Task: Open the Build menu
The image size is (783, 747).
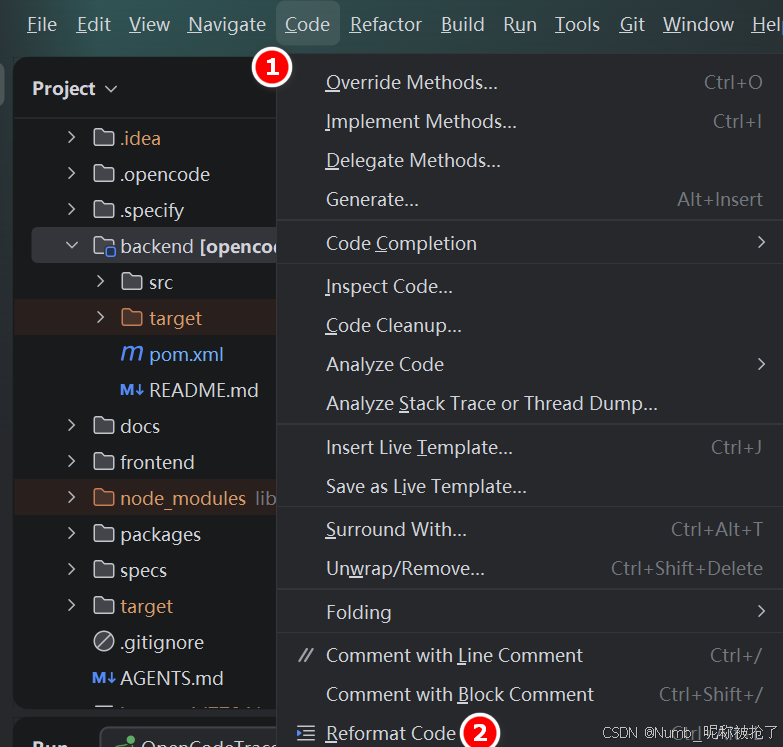Action: pos(462,24)
